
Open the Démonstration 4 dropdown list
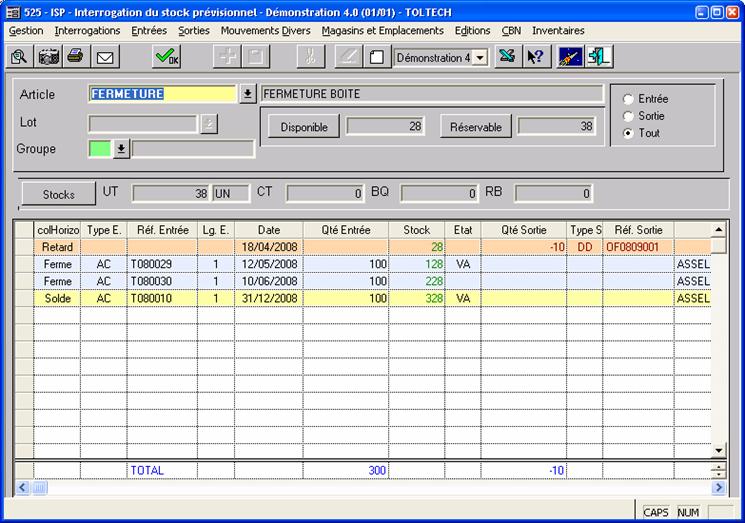tap(480, 58)
